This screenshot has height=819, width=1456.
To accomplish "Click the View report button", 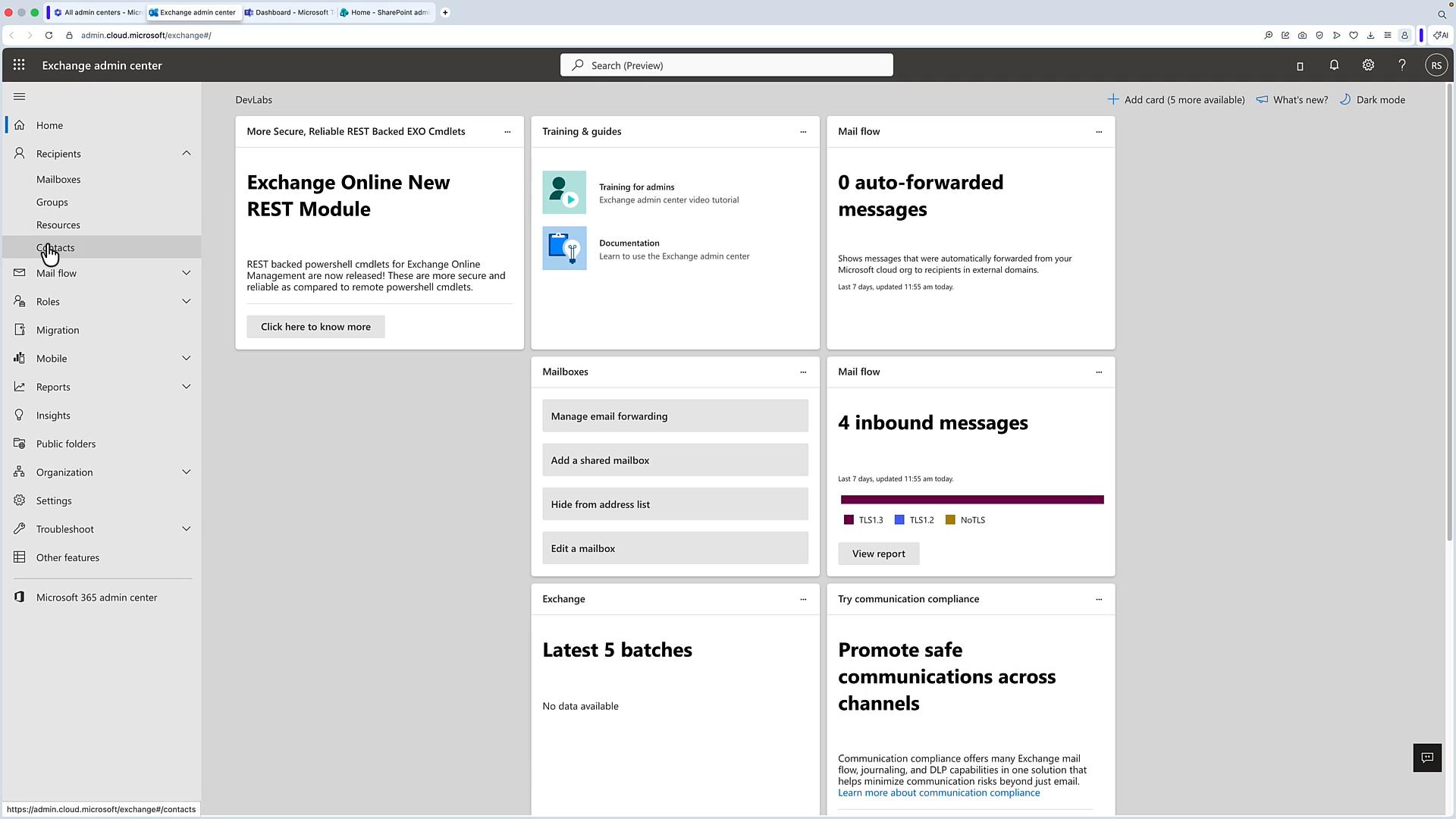I will pos(878,554).
